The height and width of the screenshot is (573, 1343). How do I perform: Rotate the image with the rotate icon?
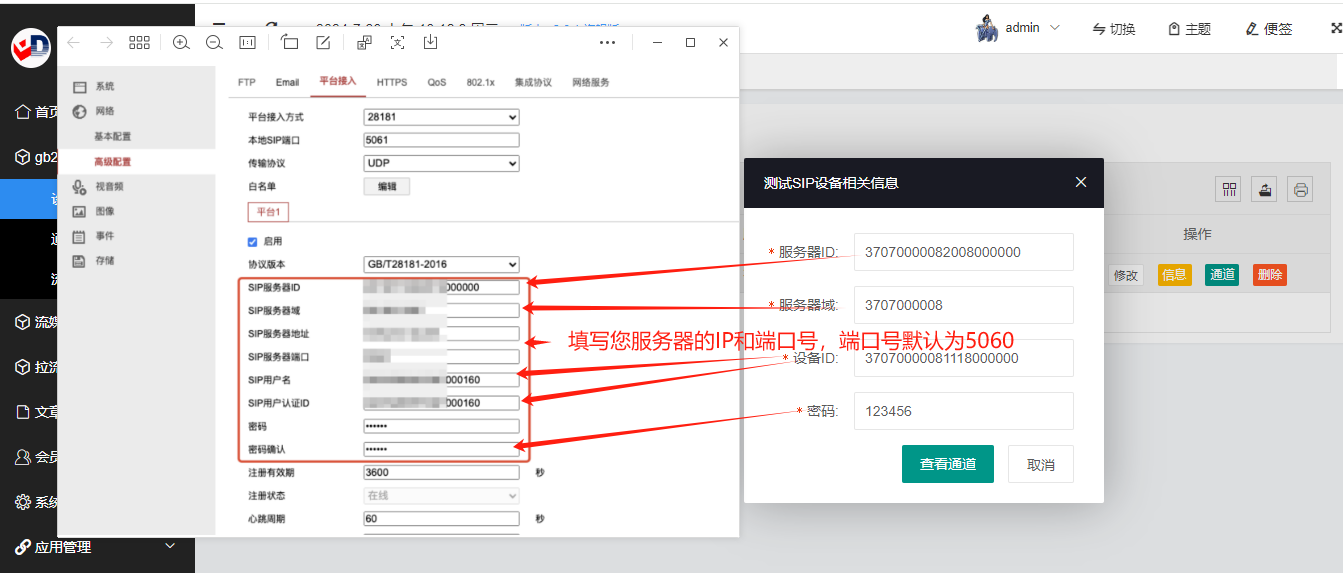[289, 42]
